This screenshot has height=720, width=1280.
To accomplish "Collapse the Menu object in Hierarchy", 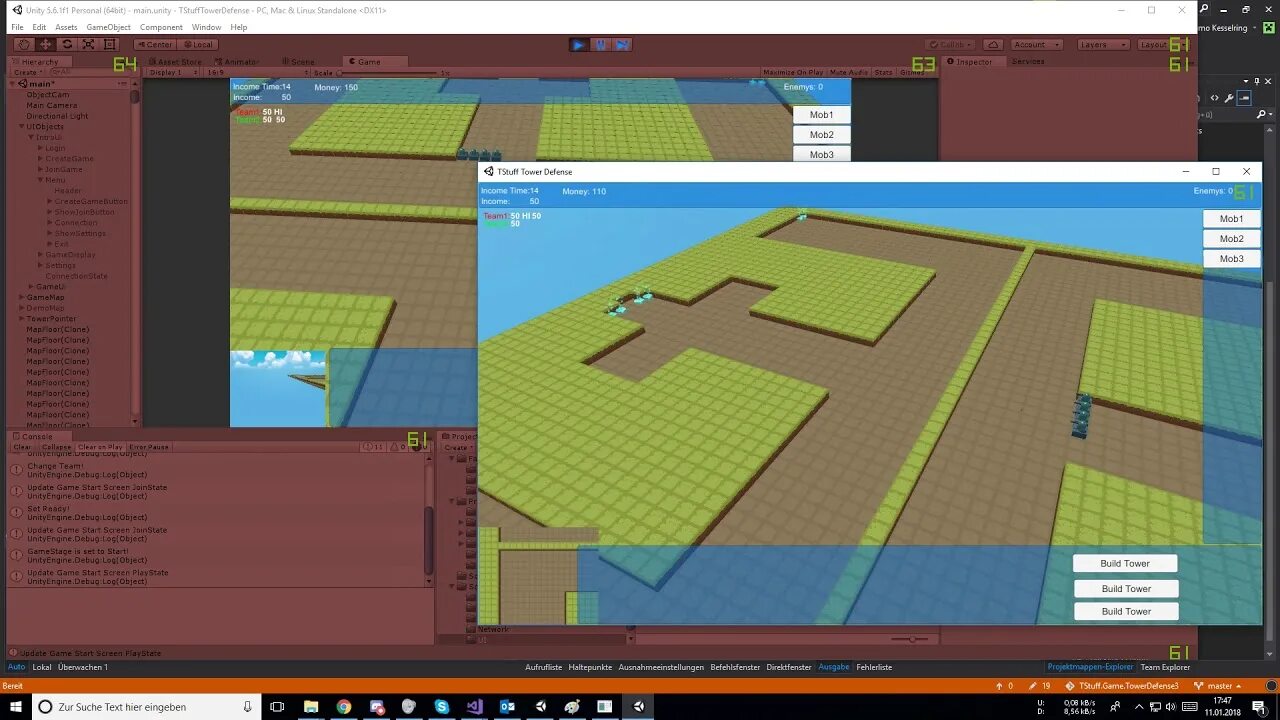I will 40,180.
